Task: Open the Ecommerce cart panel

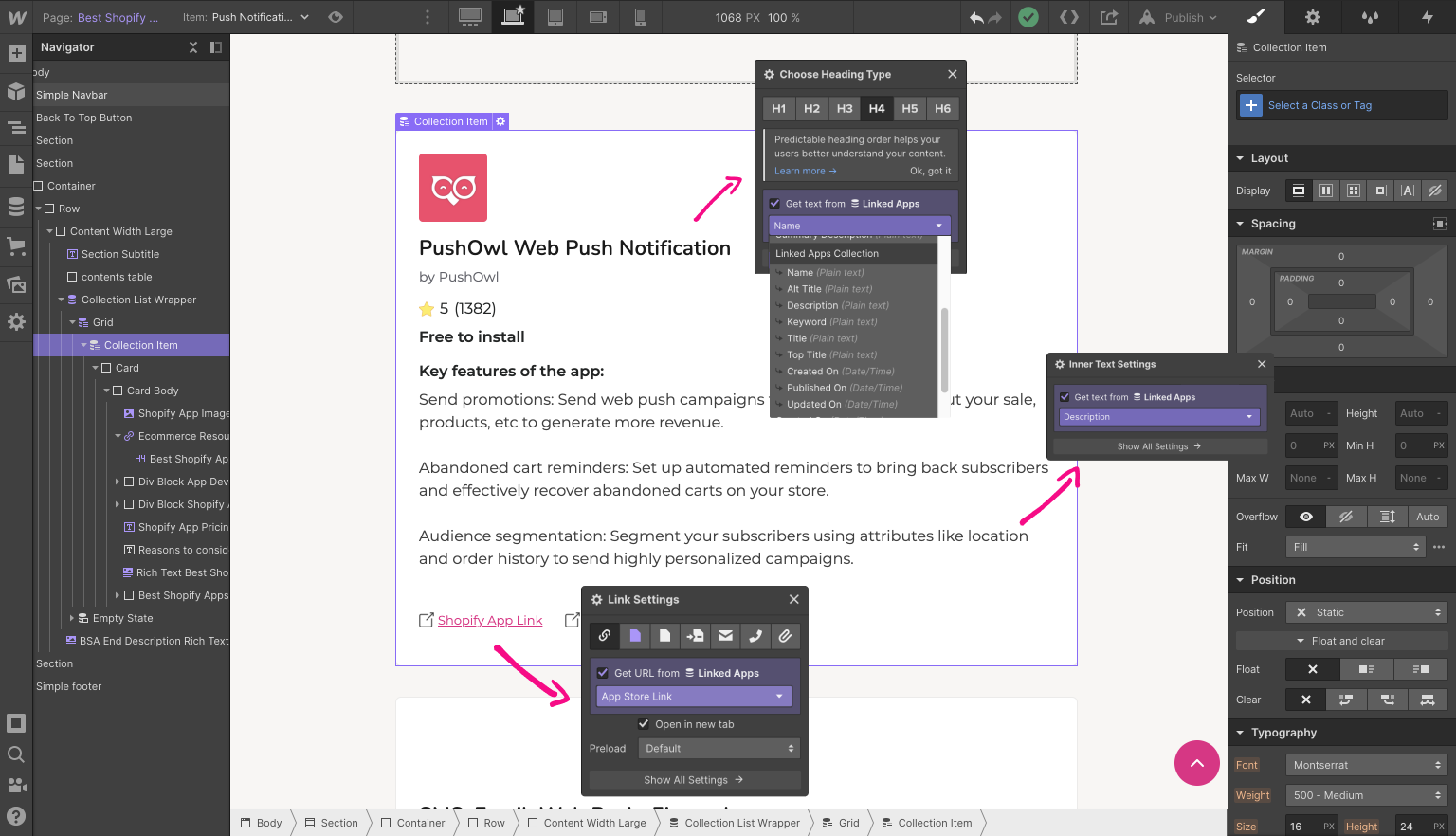Action: [16, 246]
